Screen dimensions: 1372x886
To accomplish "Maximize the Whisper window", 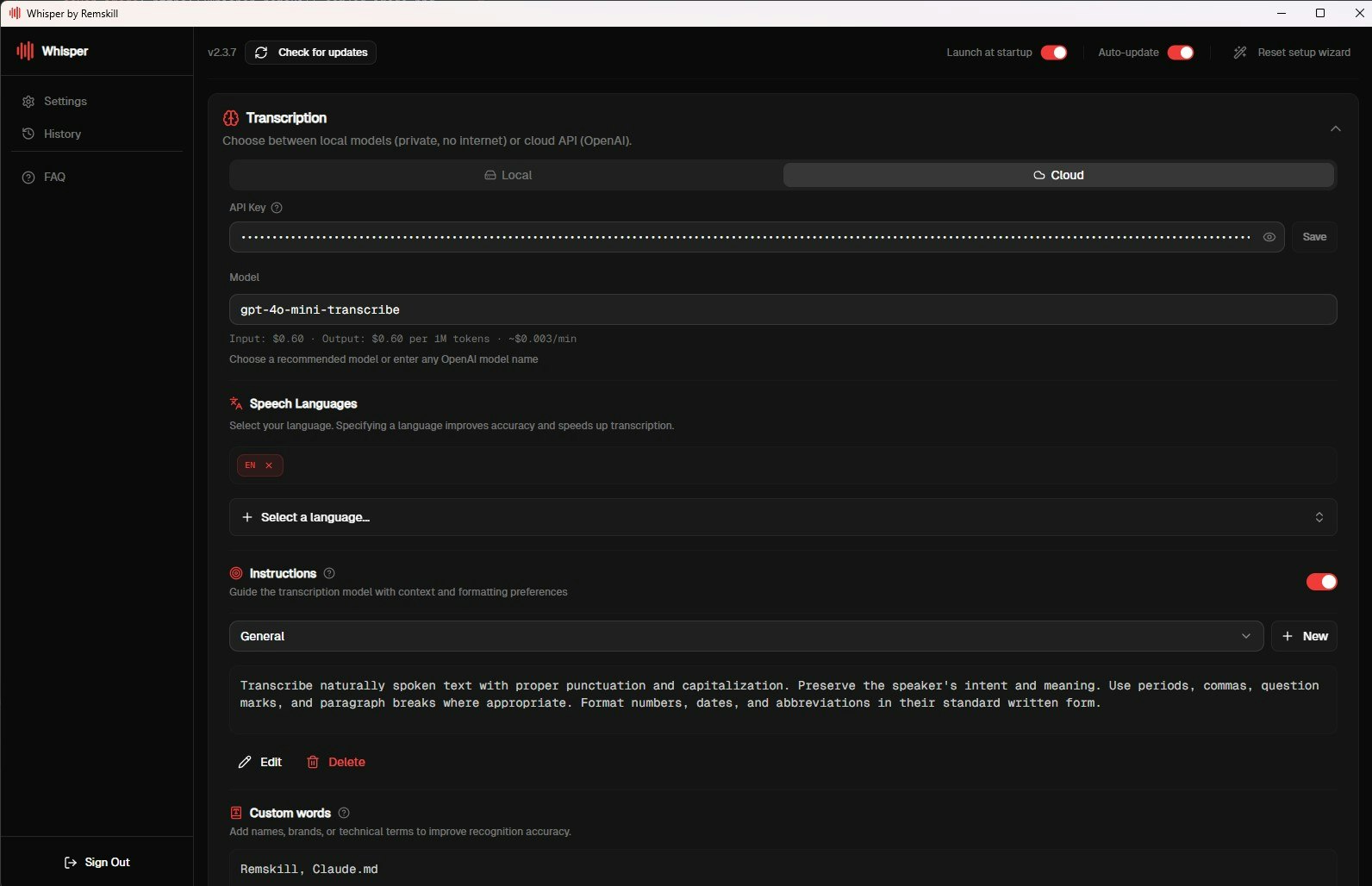I will point(1320,13).
